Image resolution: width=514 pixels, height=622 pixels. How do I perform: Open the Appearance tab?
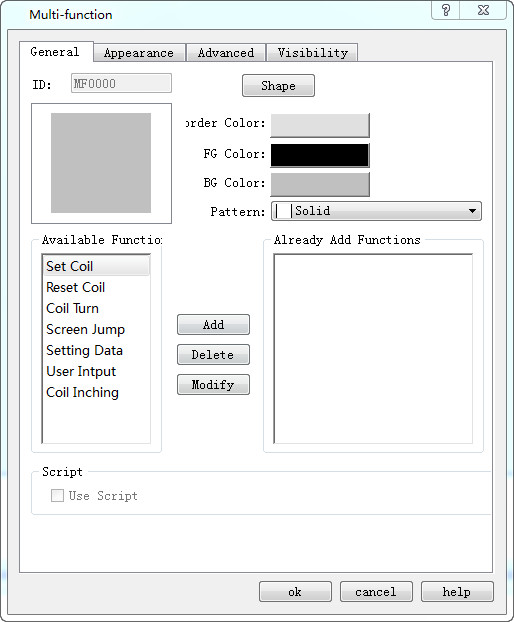tap(139, 53)
